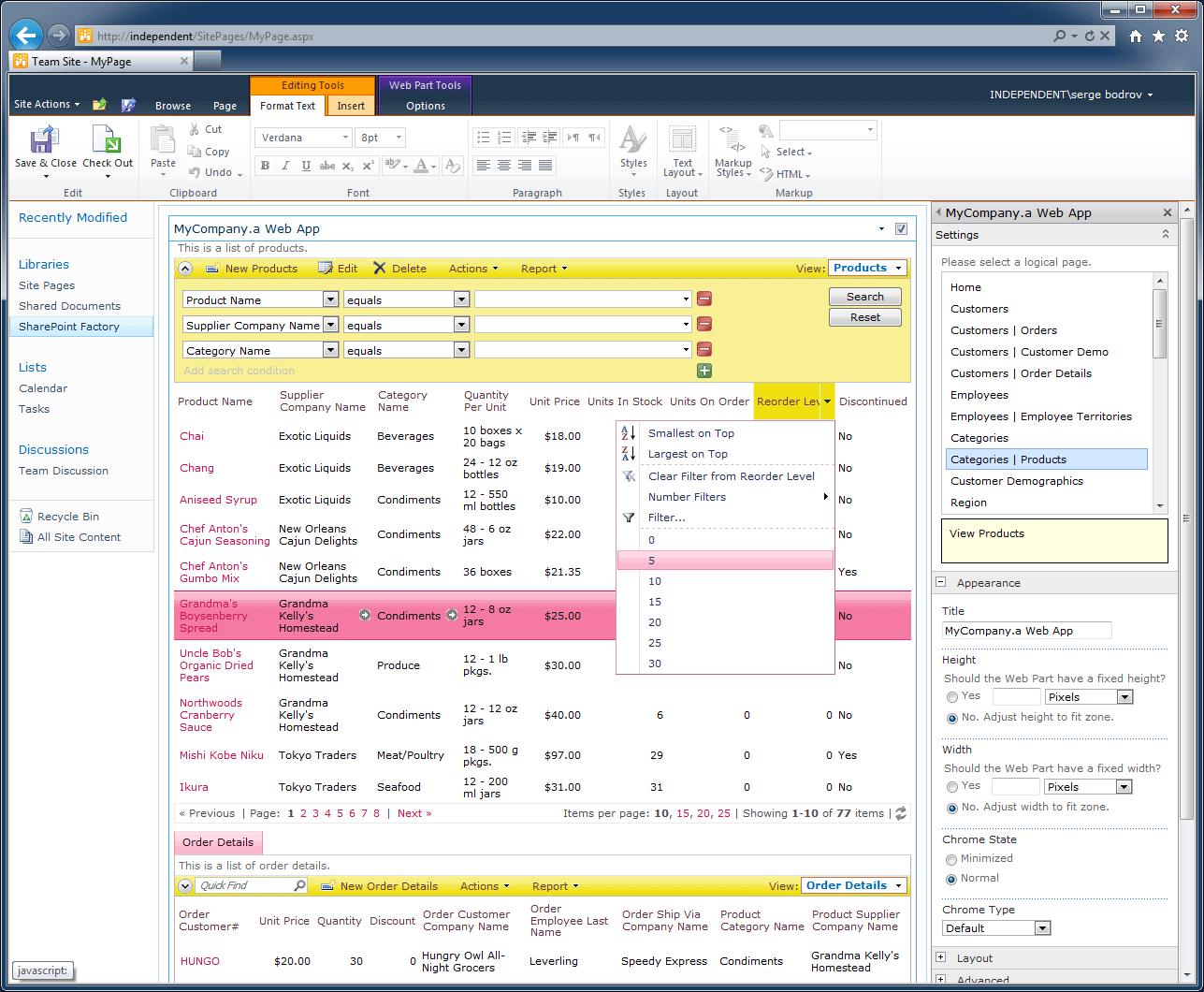Open Text Layout options
1204x992 pixels.
[x=683, y=139]
